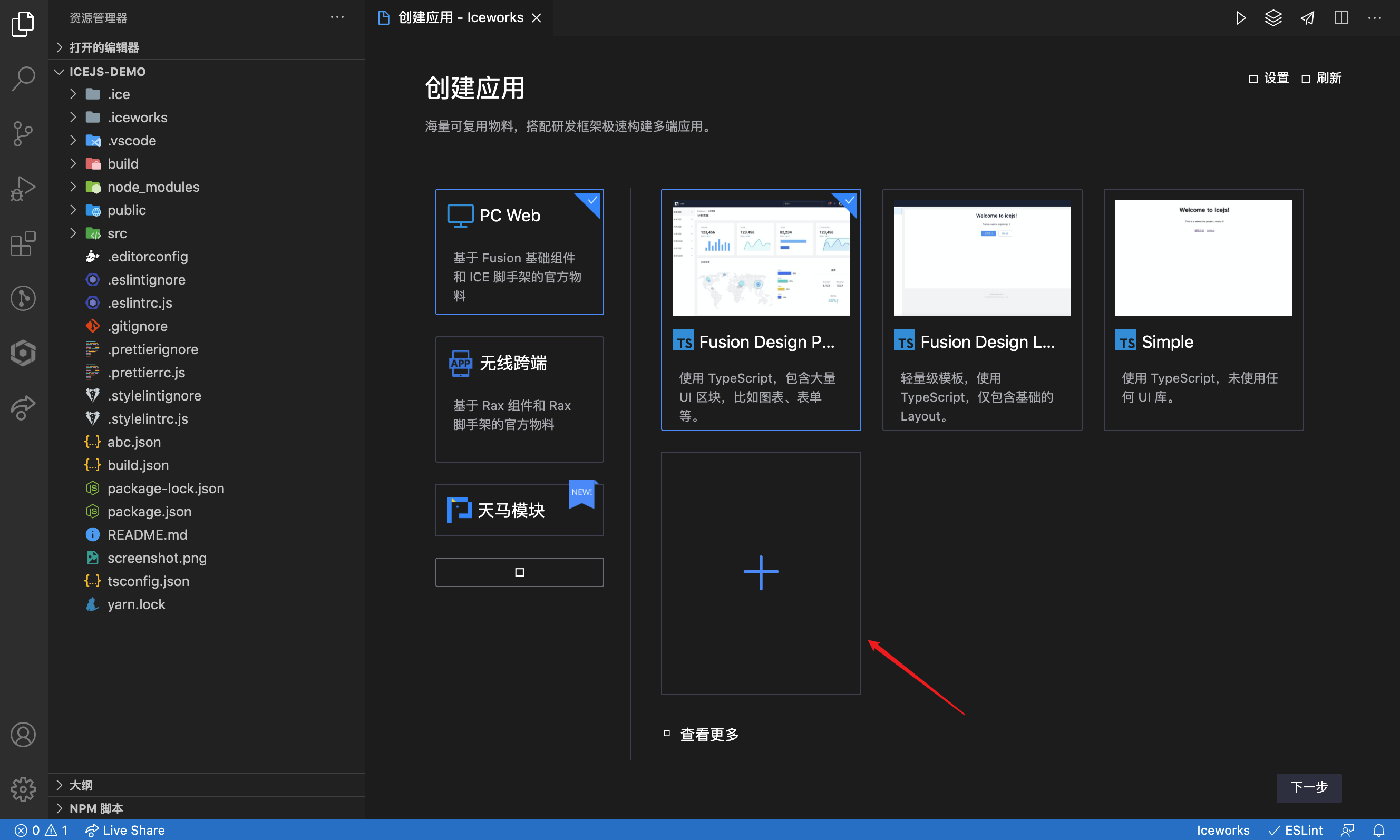Open the Run and Debug view
Screen dimensions: 1400x840
23,188
